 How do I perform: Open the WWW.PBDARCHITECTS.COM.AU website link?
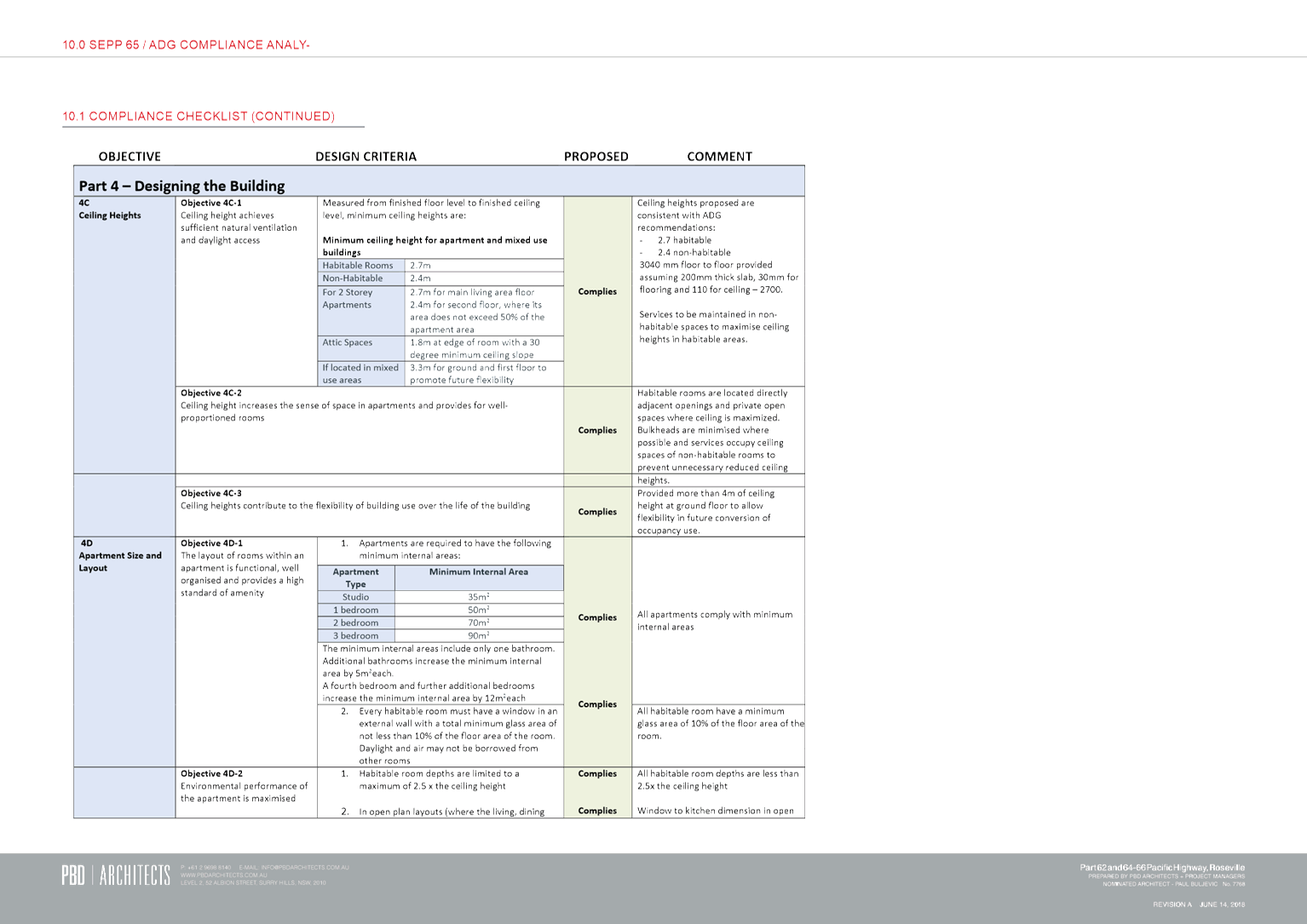point(223,875)
